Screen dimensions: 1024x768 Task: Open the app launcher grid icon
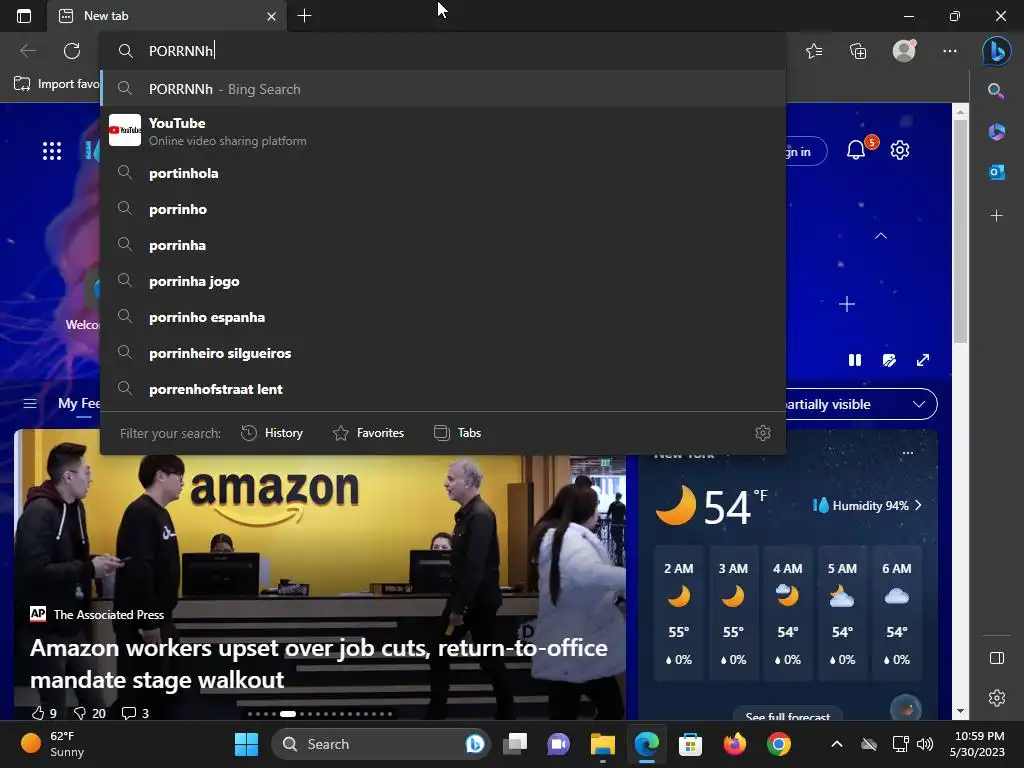[x=52, y=151]
